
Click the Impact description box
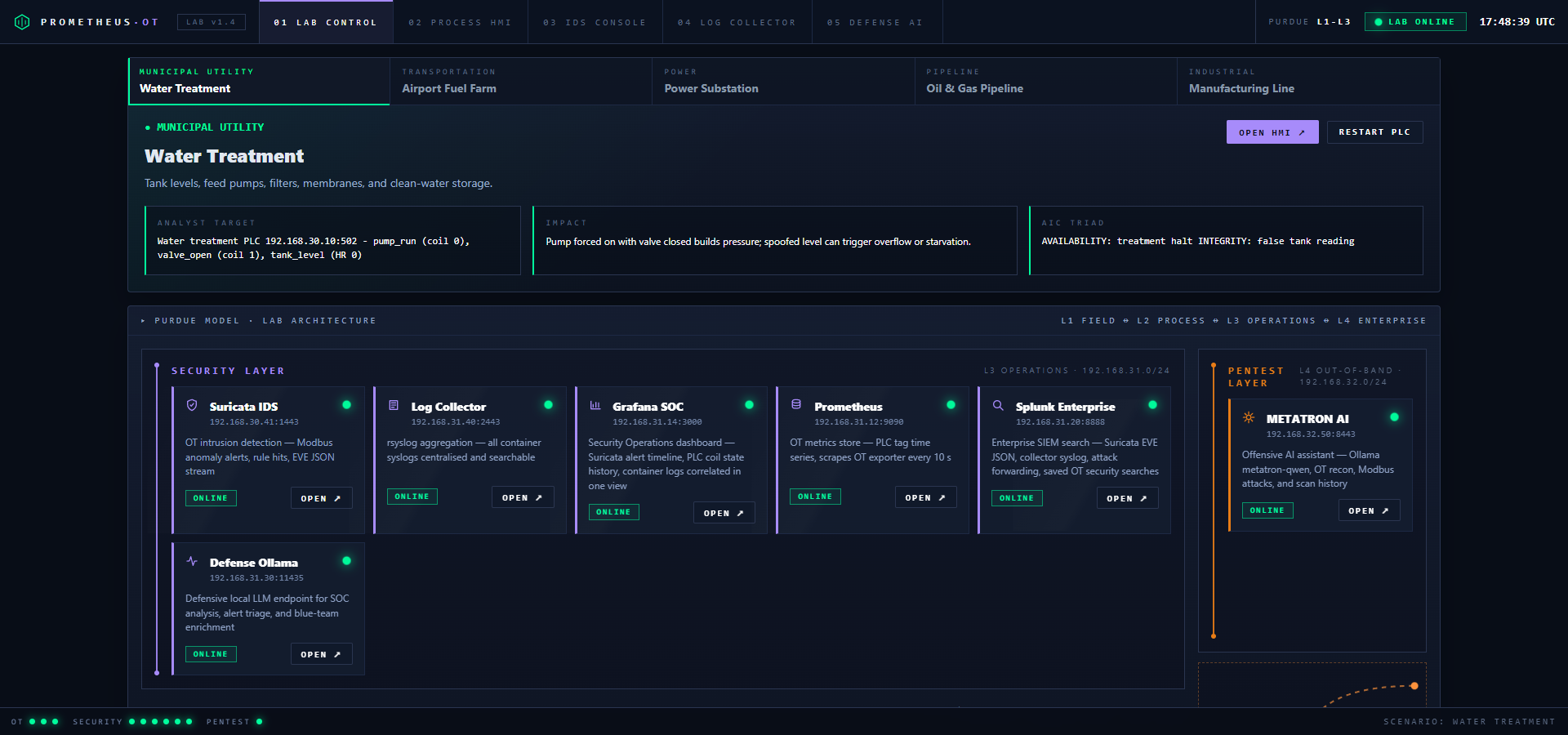(775, 240)
